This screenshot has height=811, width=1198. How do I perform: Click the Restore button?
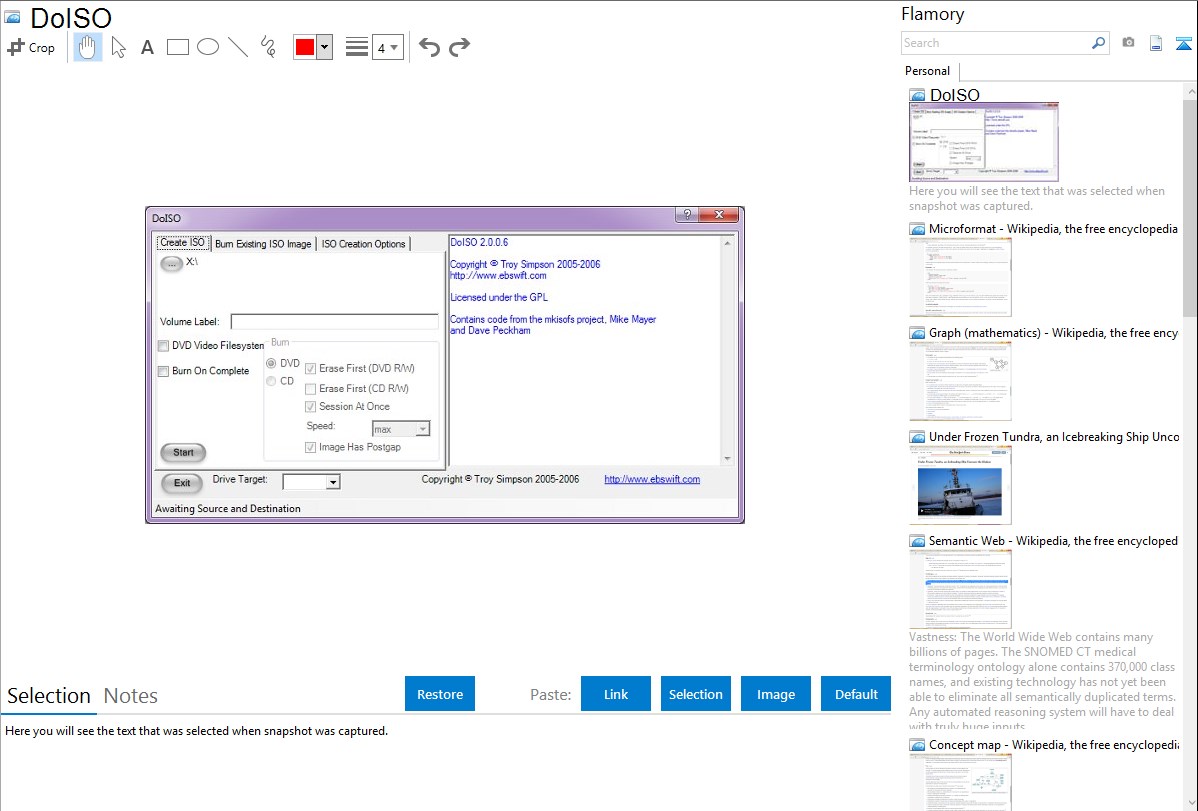coord(440,694)
